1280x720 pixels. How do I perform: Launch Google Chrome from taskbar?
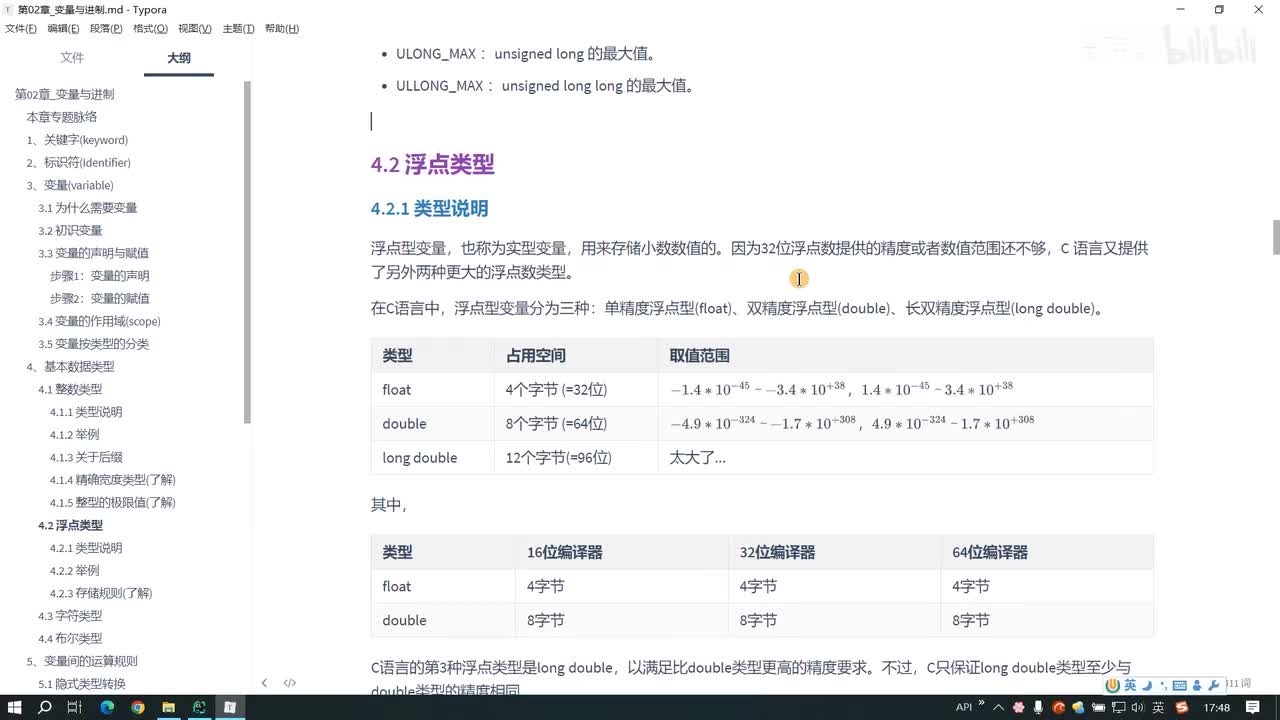(x=137, y=707)
